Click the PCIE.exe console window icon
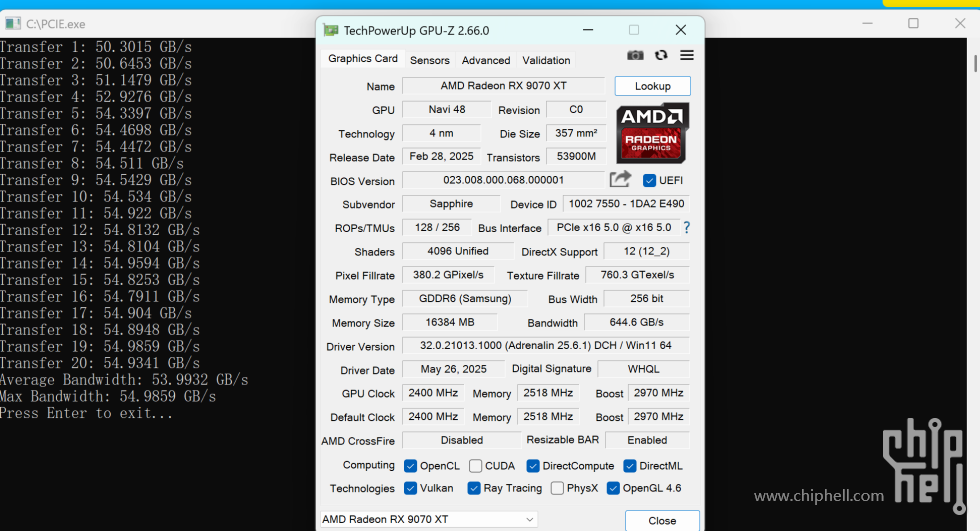Screen dimensions: 980x531 coord(12,24)
